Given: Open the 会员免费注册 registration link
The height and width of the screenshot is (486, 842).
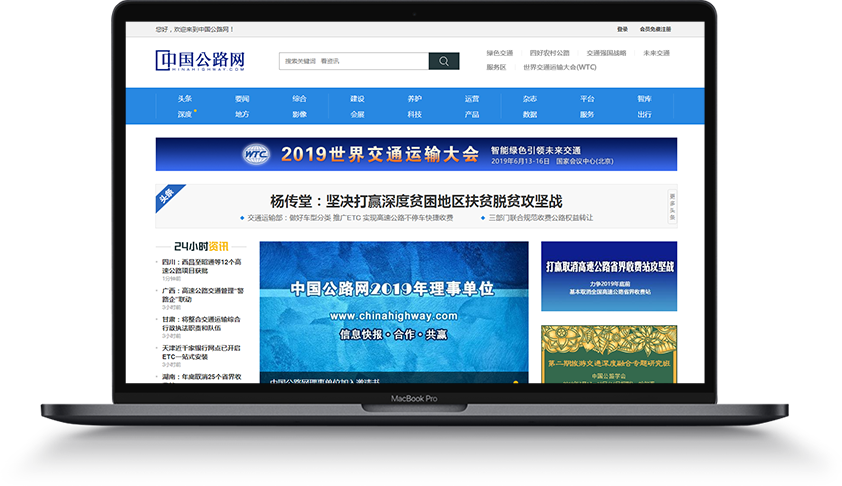Looking at the screenshot, I should click(x=655, y=29).
